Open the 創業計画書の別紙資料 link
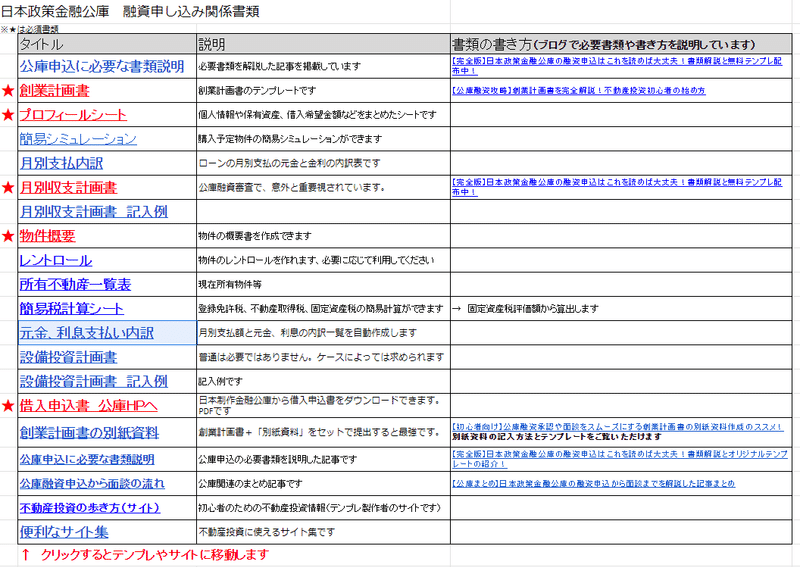800x567 pixels. click(89, 433)
